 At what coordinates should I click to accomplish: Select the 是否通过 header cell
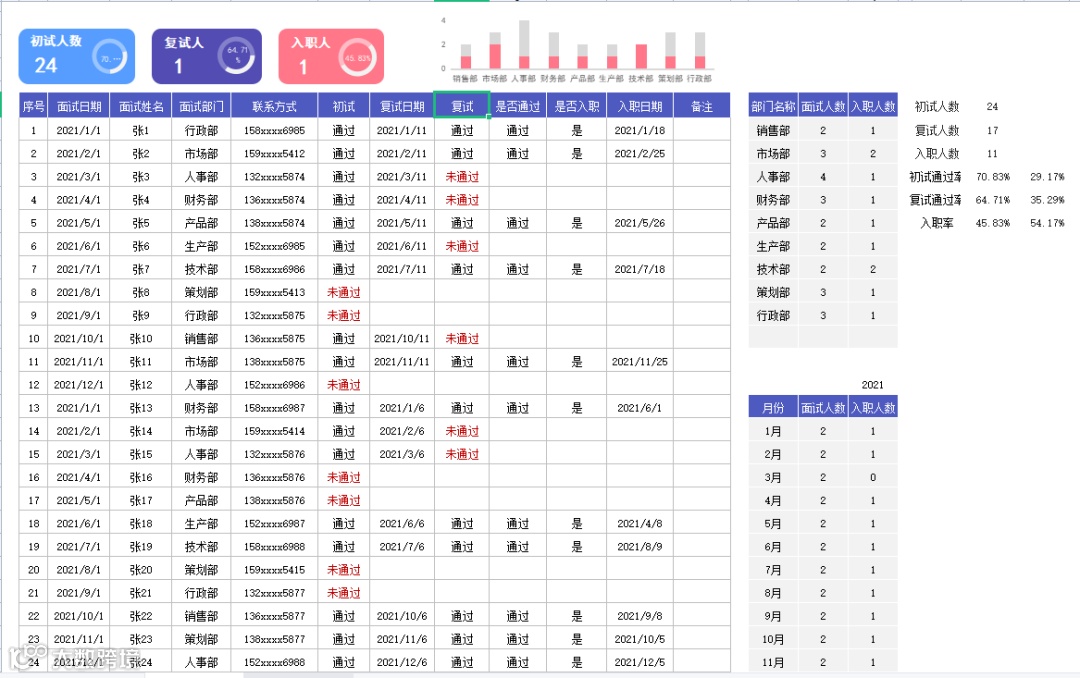pos(518,106)
